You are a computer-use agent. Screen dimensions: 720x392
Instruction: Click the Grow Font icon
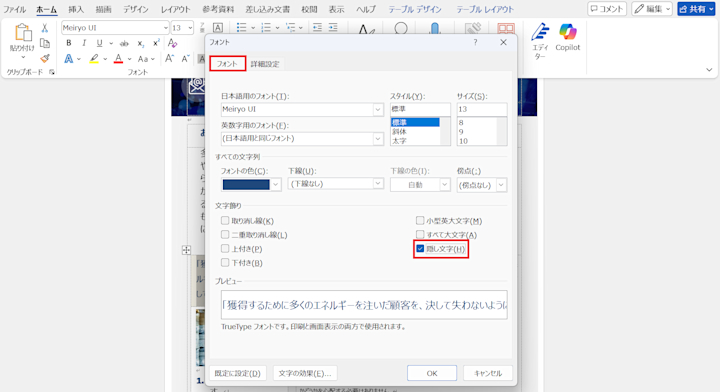click(169, 59)
